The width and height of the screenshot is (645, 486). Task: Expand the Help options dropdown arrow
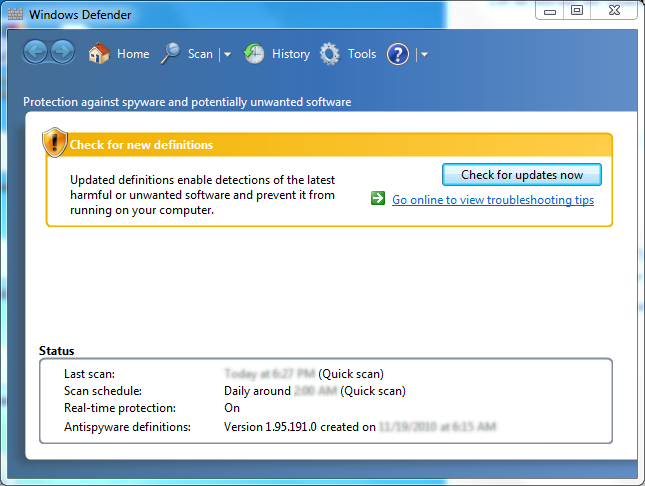(x=424, y=55)
